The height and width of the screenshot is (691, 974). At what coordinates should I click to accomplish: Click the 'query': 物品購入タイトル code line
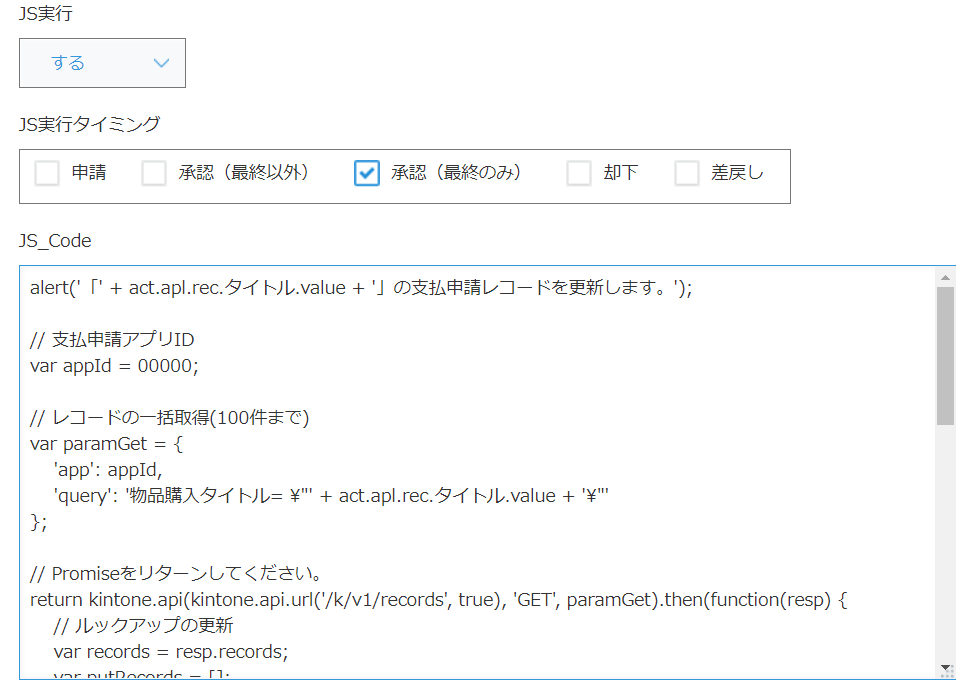(330, 496)
